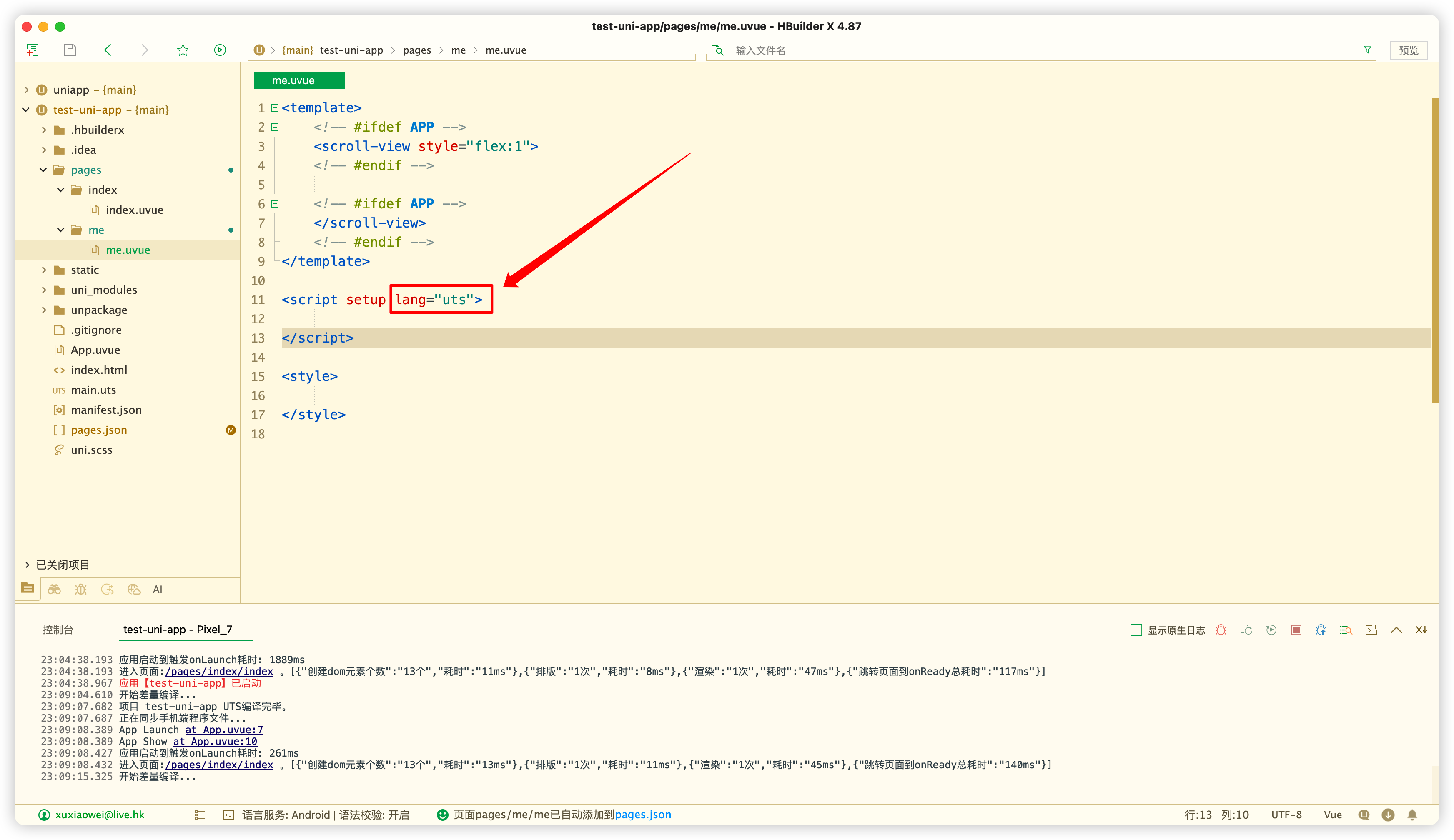Click the filter funnel icon
The width and height of the screenshot is (1454, 840).
1367,50
